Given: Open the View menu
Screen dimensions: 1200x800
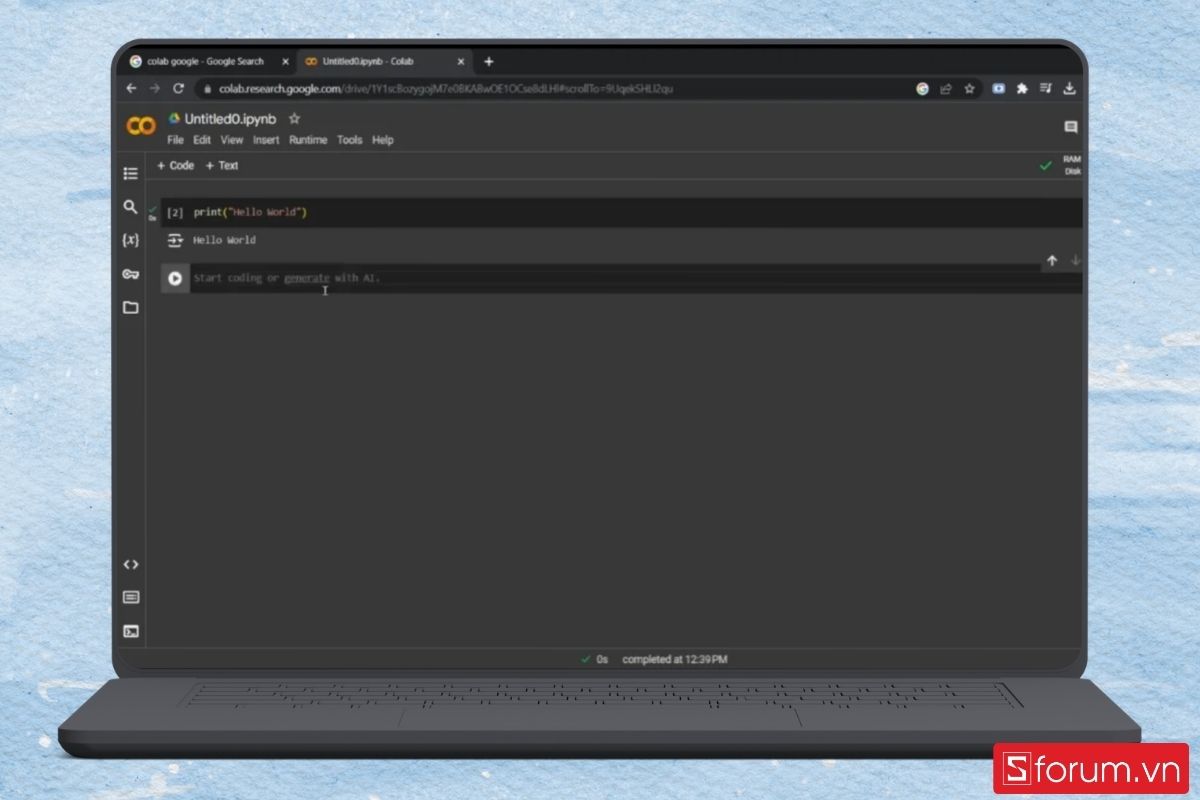Looking at the screenshot, I should click(232, 140).
